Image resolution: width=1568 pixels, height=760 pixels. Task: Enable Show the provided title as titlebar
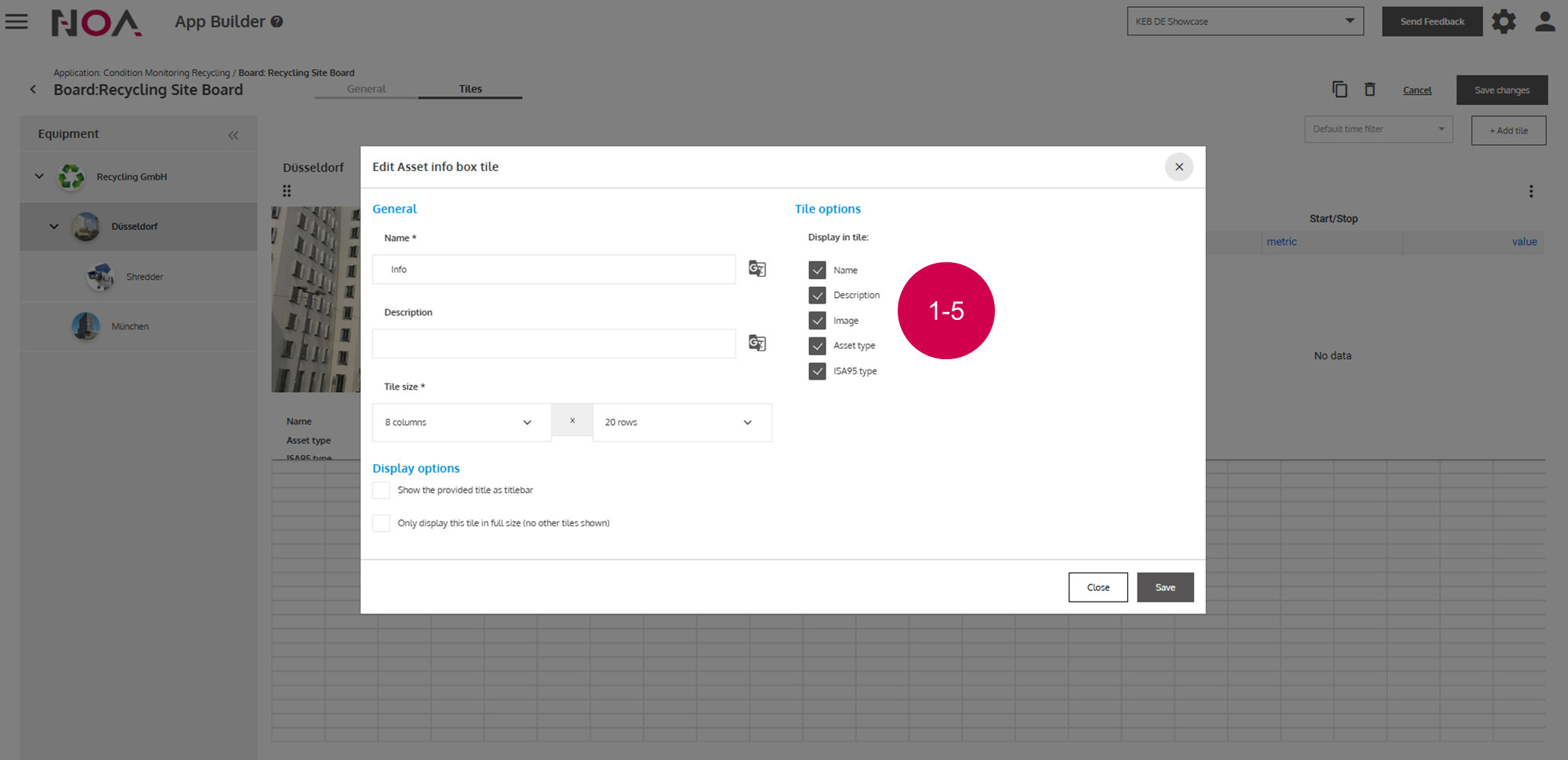pos(381,490)
